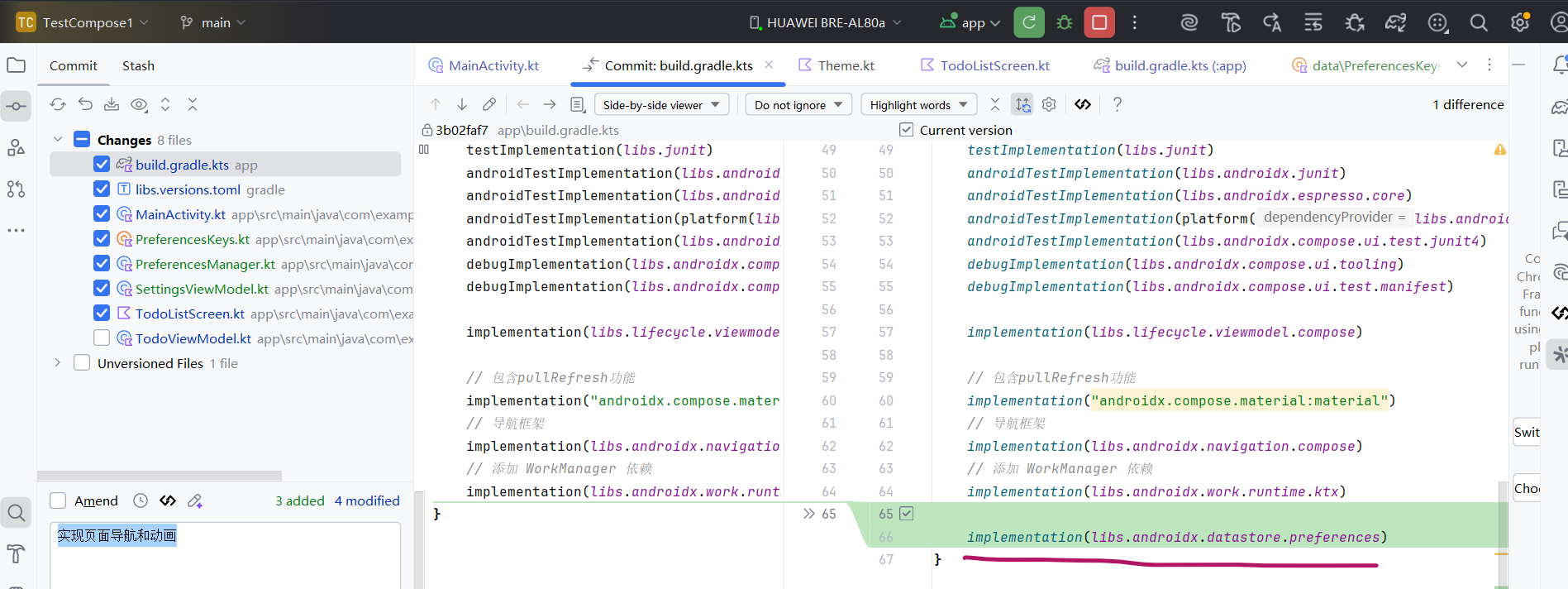The width and height of the screenshot is (1568, 589).
Task: Uncheck libs.versions.toml file
Action: pos(102,189)
